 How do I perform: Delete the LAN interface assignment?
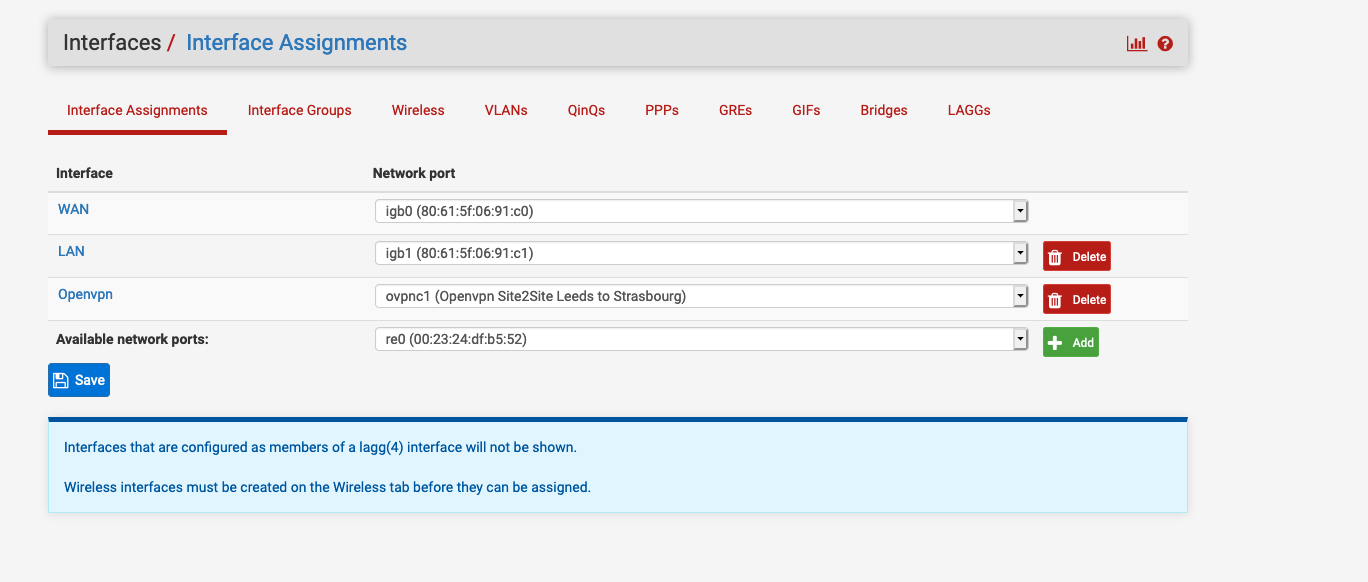[1077, 256]
